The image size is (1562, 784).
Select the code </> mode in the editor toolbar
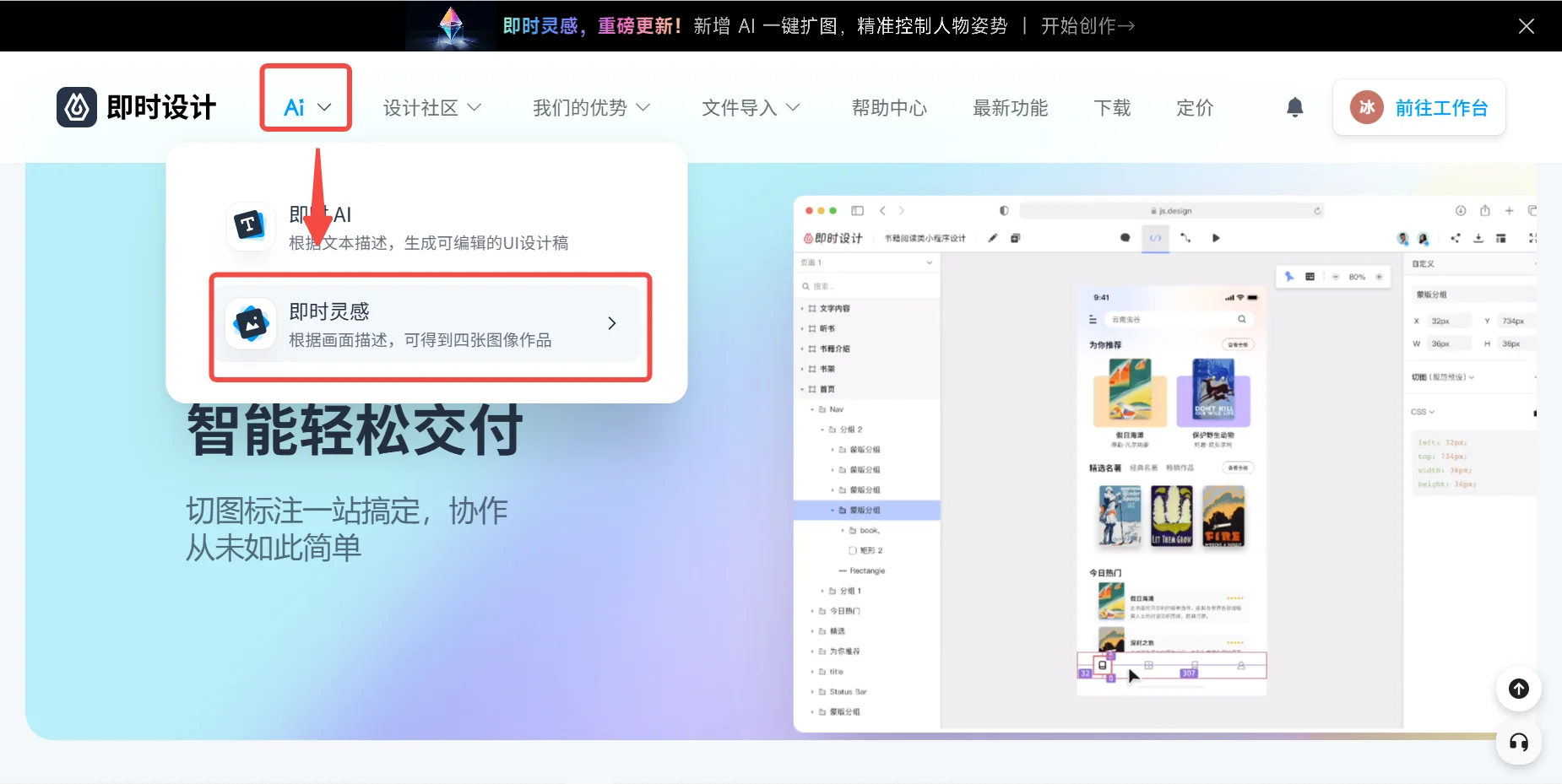click(1155, 239)
